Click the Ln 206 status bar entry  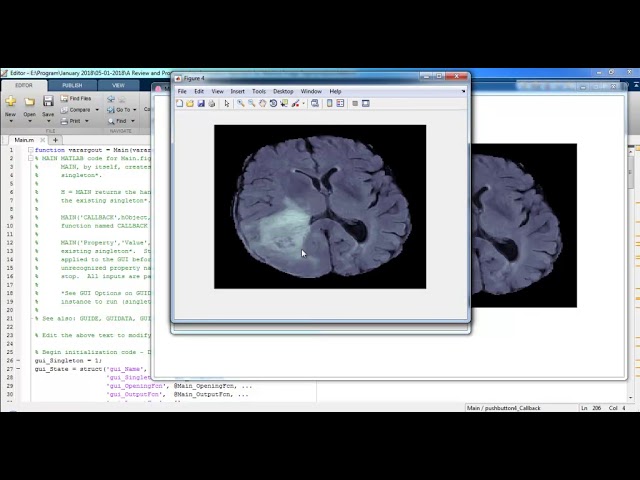(591, 408)
